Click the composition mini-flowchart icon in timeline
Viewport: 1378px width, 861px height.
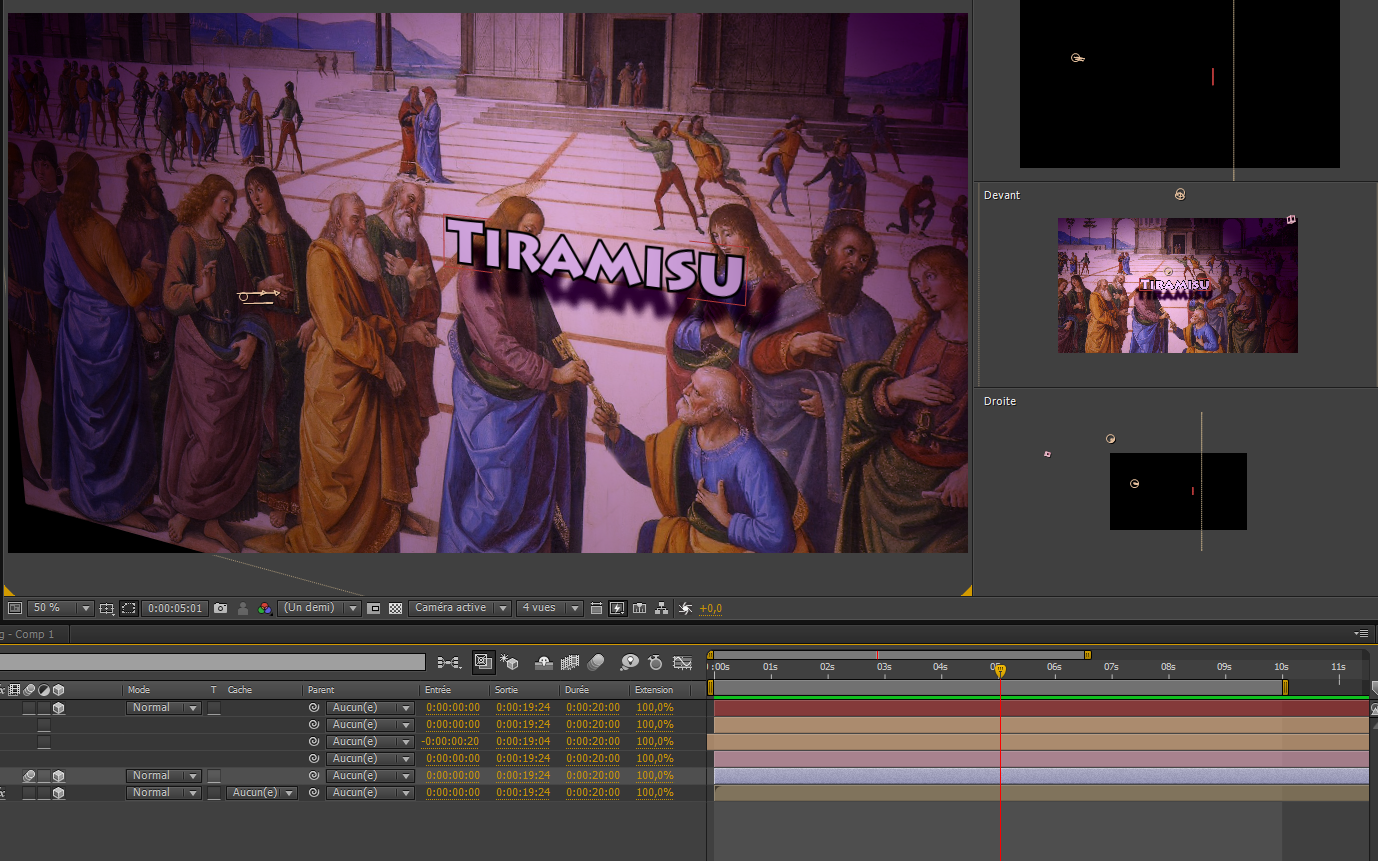click(x=449, y=662)
